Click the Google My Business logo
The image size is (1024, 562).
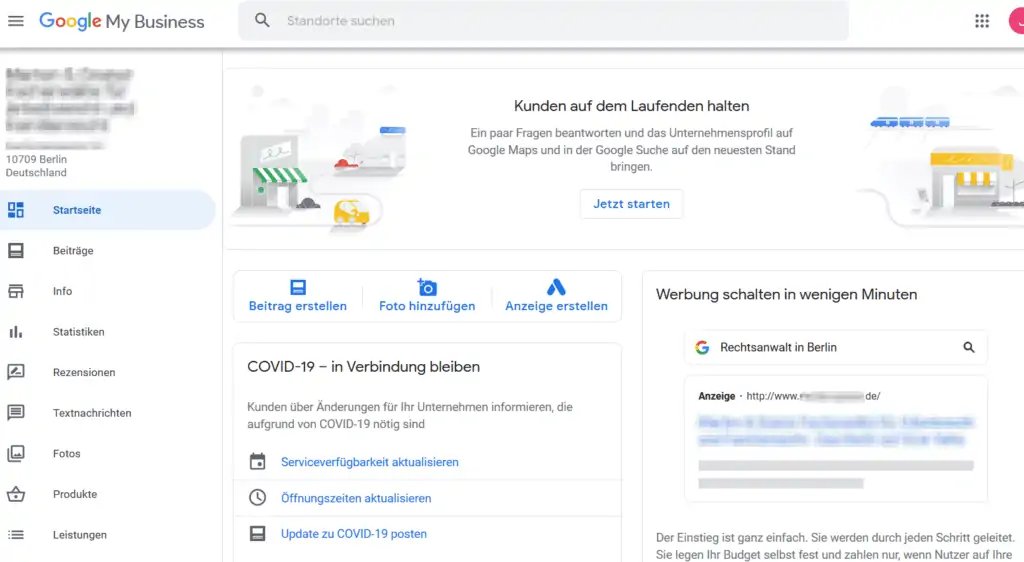click(x=121, y=22)
